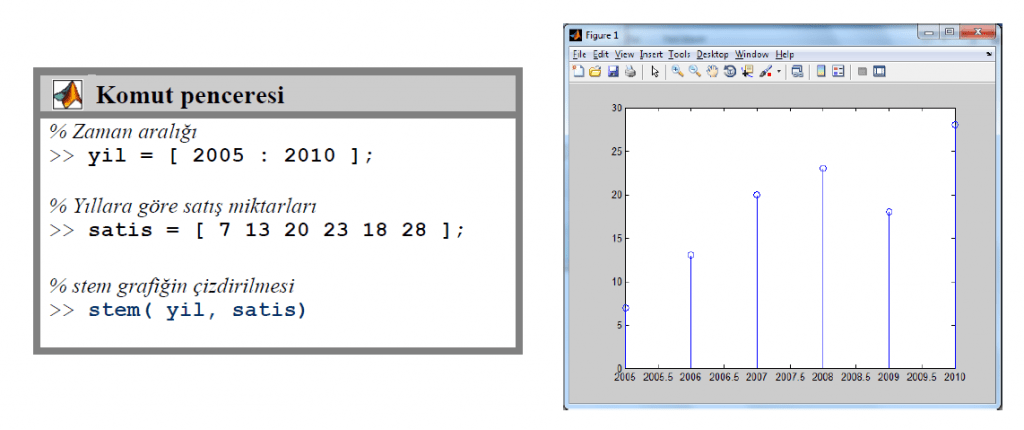Open a file with the folder icon
This screenshot has height=430, width=1024.
[595, 71]
